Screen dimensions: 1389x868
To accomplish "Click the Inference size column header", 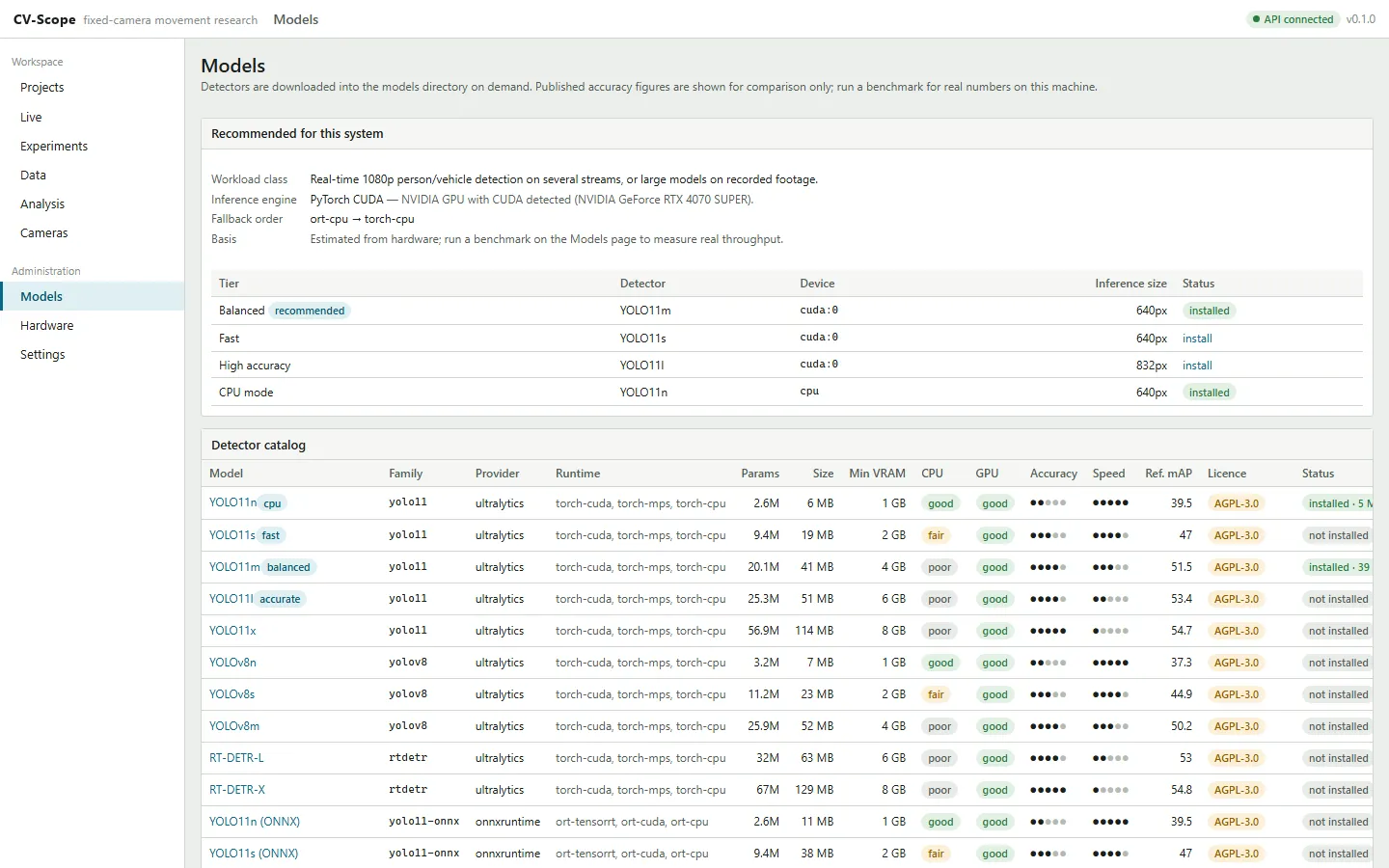I will (x=1130, y=284).
